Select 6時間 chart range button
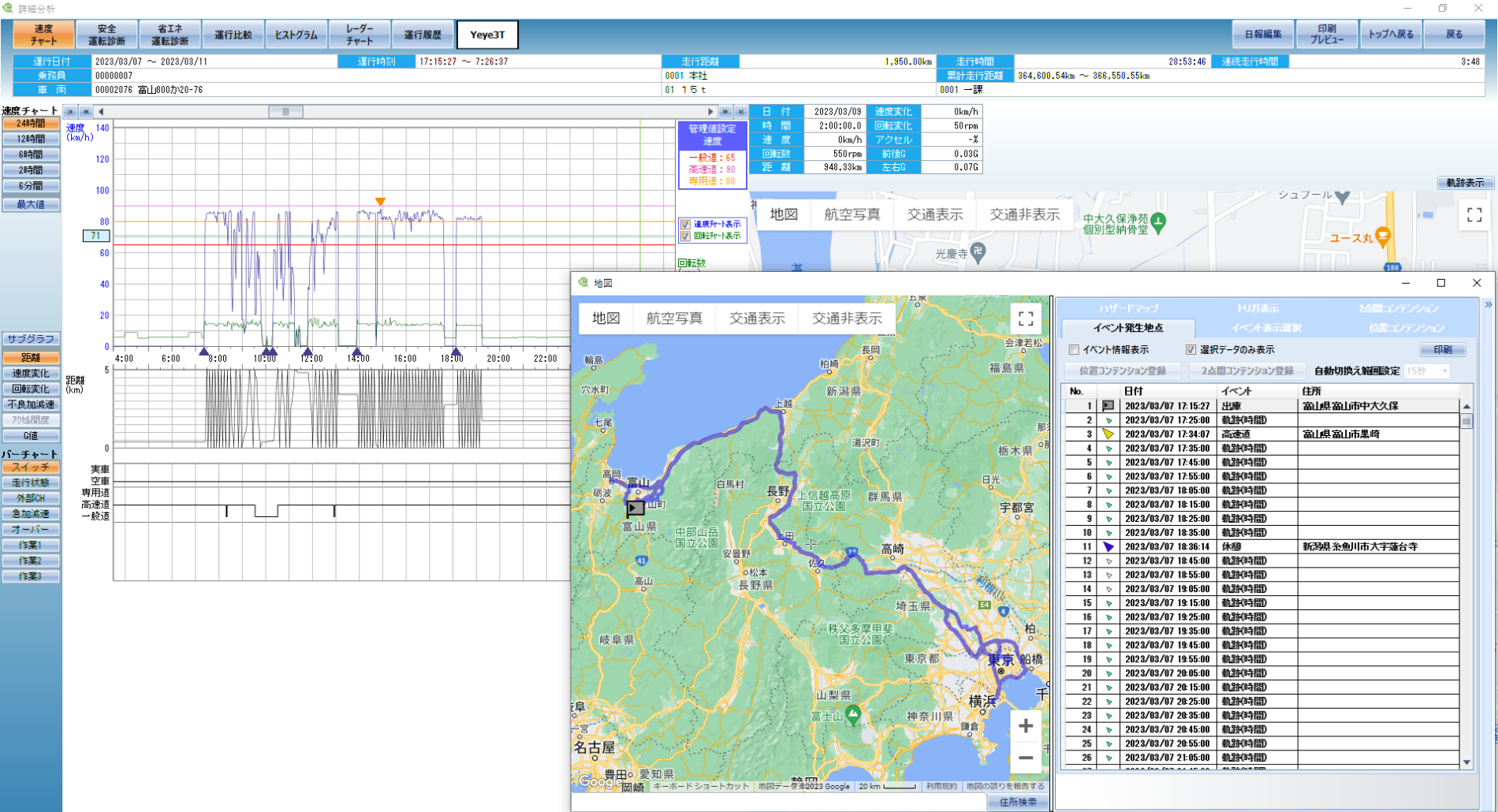This screenshot has height=812, width=1498. pos(31,155)
